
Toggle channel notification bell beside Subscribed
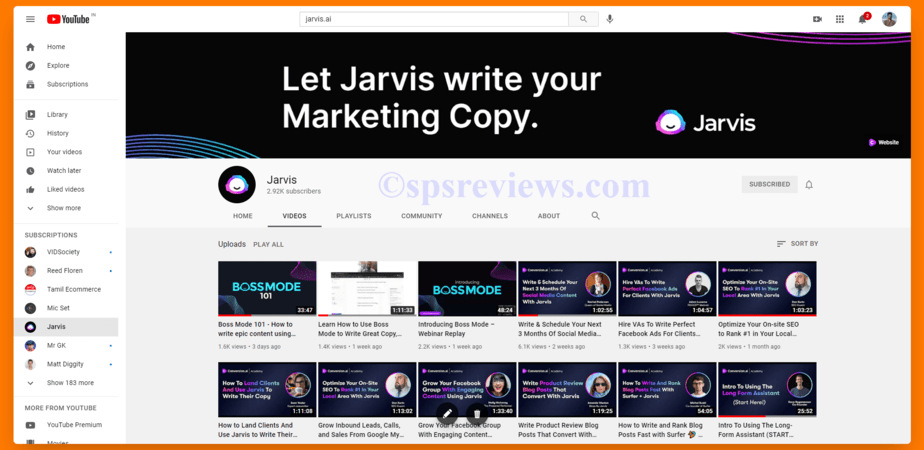[809, 184]
